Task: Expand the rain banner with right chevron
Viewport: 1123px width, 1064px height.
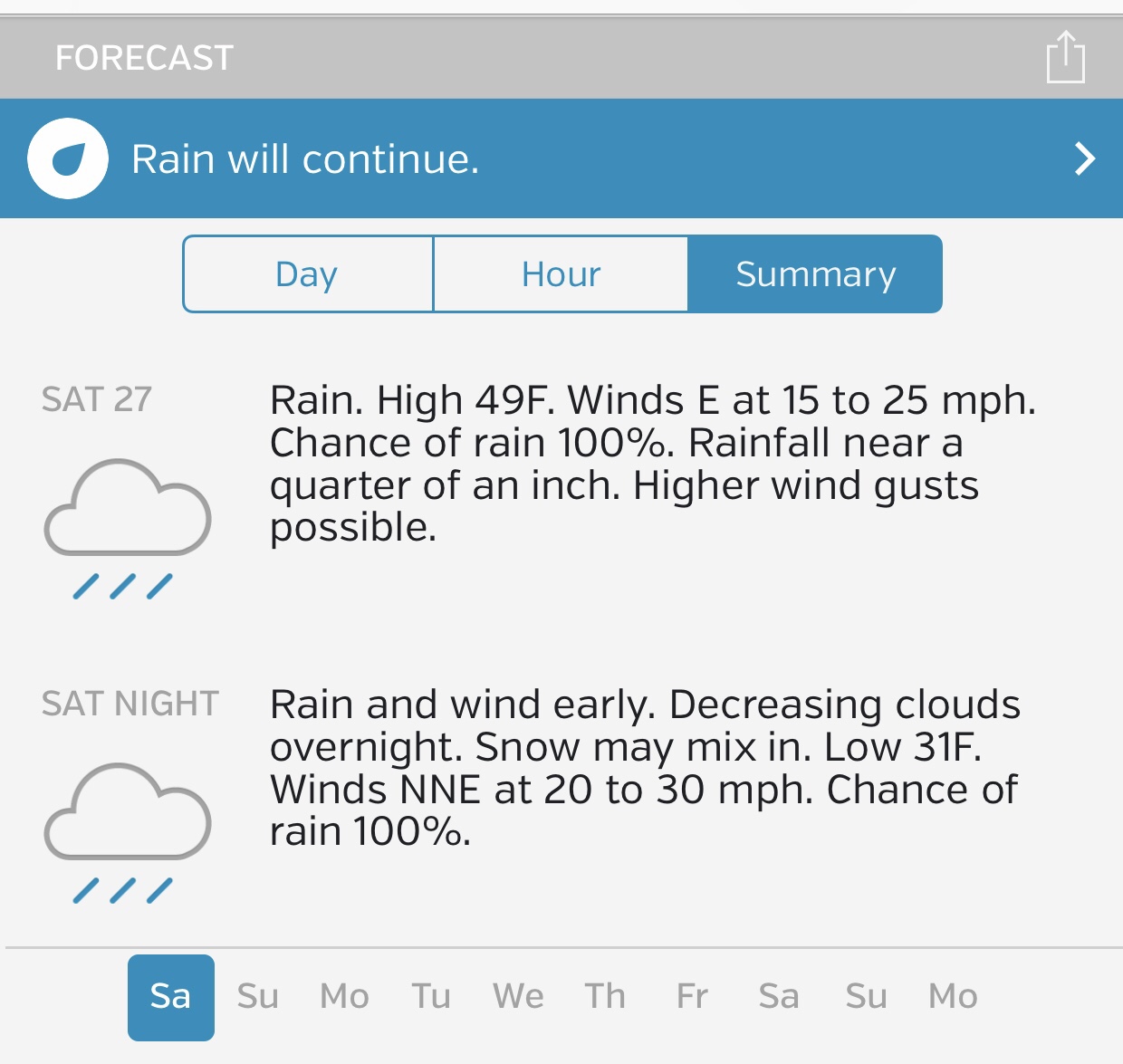Action: (1084, 158)
